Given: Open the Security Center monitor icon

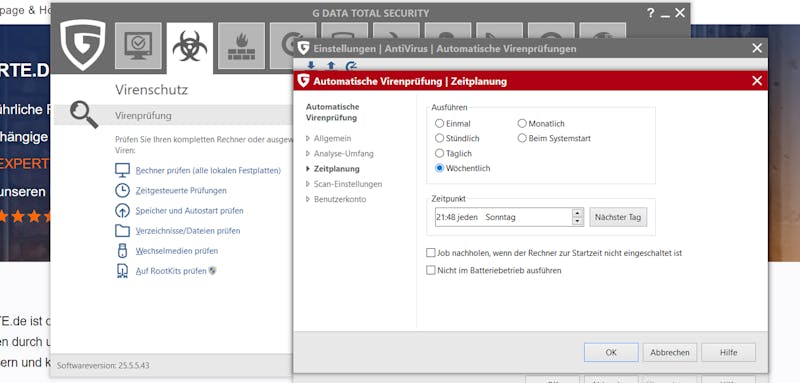Looking at the screenshot, I should tap(138, 46).
